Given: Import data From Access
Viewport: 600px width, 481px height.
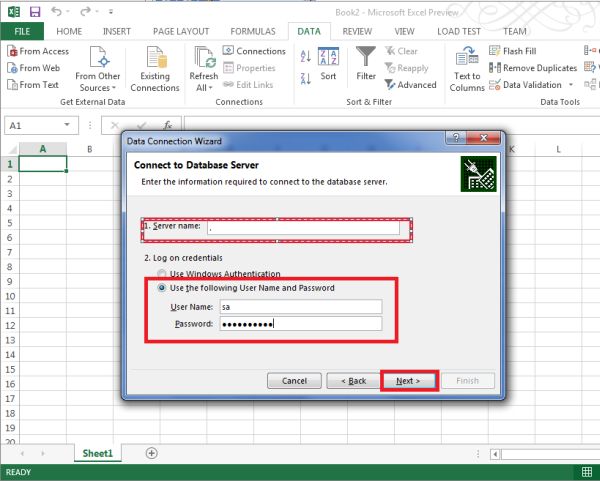Looking at the screenshot, I should pos(38,51).
